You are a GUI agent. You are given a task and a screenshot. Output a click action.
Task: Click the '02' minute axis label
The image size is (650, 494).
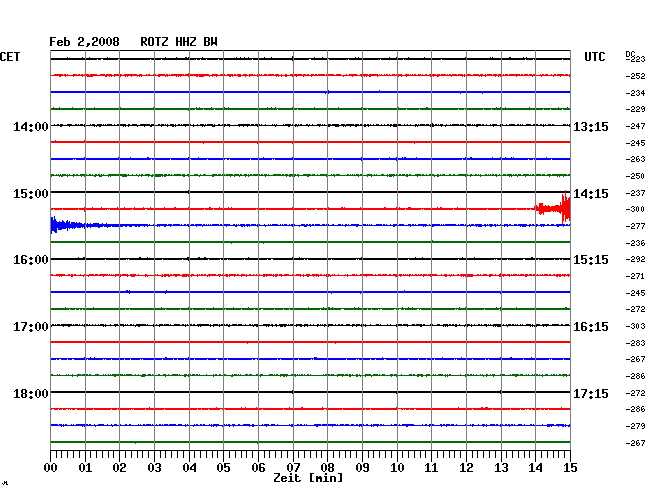119,468
